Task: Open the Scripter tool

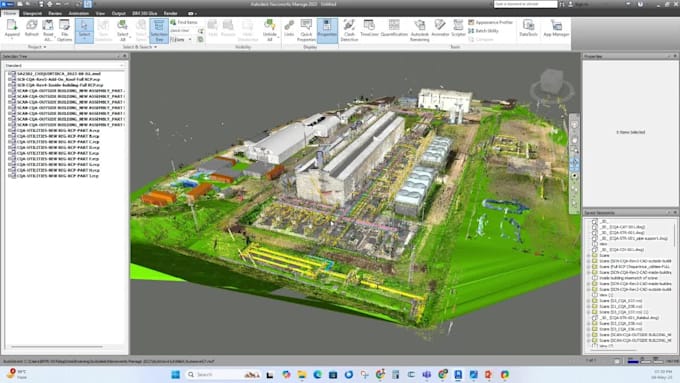Action: click(458, 28)
